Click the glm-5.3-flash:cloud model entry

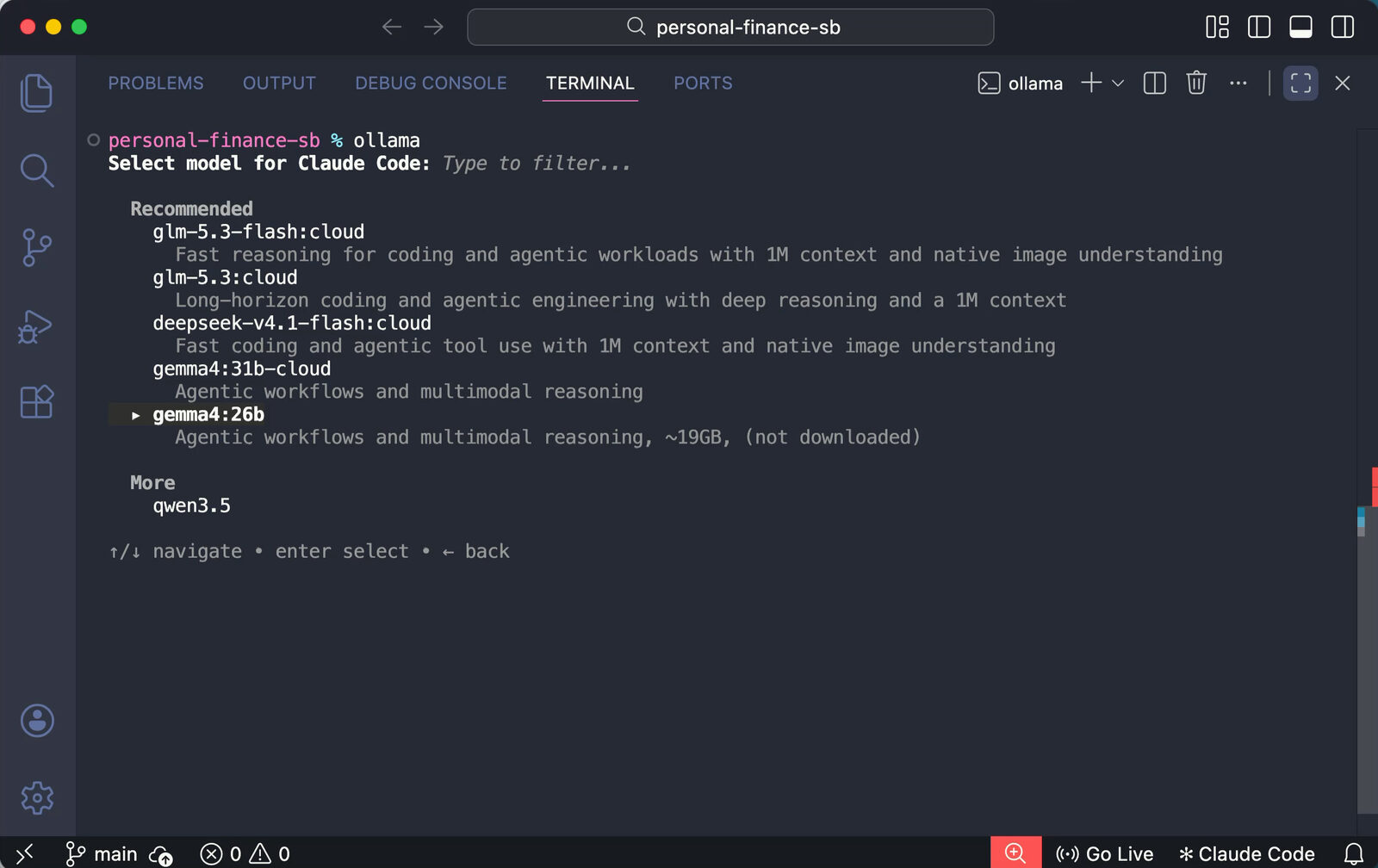coord(258,232)
